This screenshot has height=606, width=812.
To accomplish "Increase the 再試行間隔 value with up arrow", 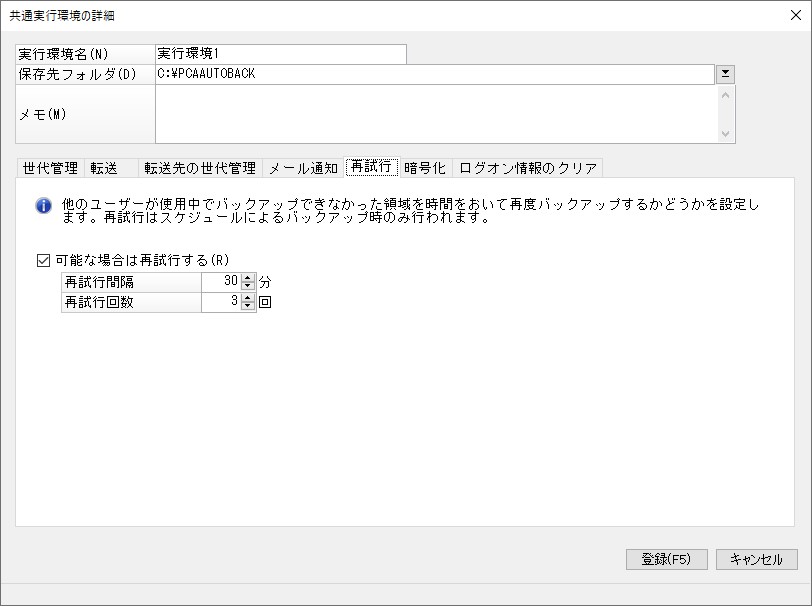I will [248, 278].
